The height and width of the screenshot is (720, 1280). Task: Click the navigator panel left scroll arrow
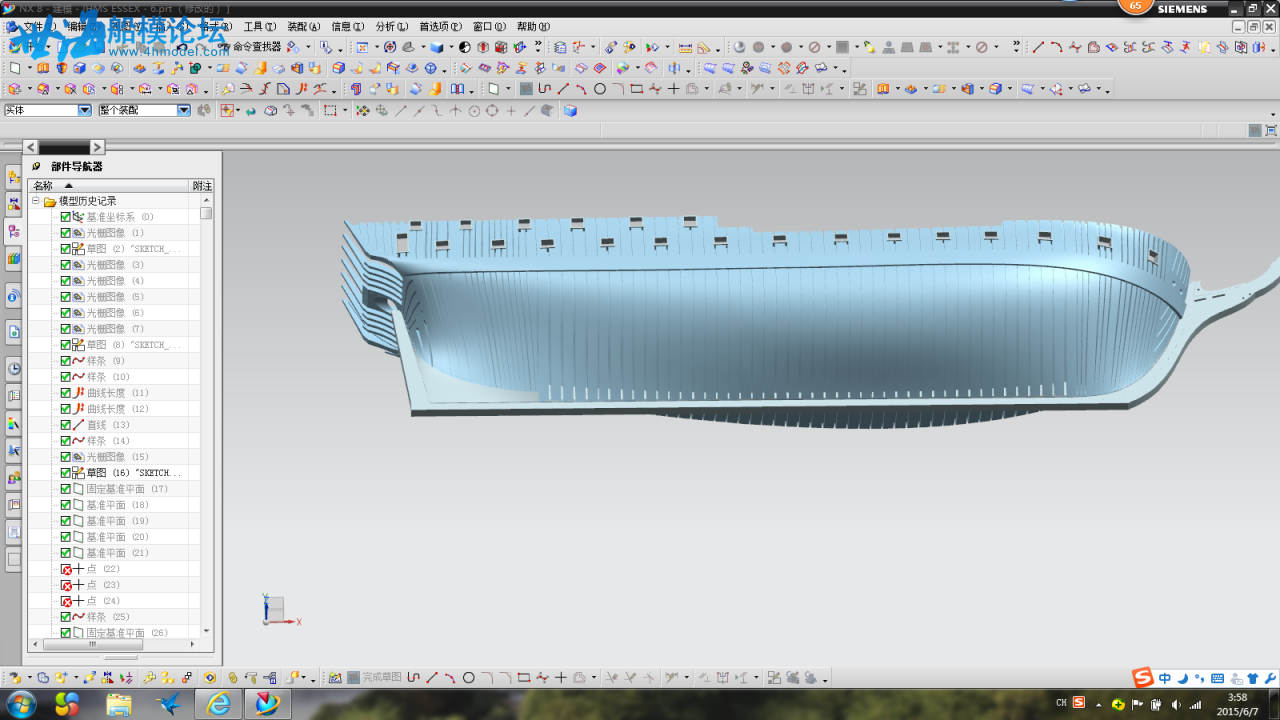tap(30, 147)
